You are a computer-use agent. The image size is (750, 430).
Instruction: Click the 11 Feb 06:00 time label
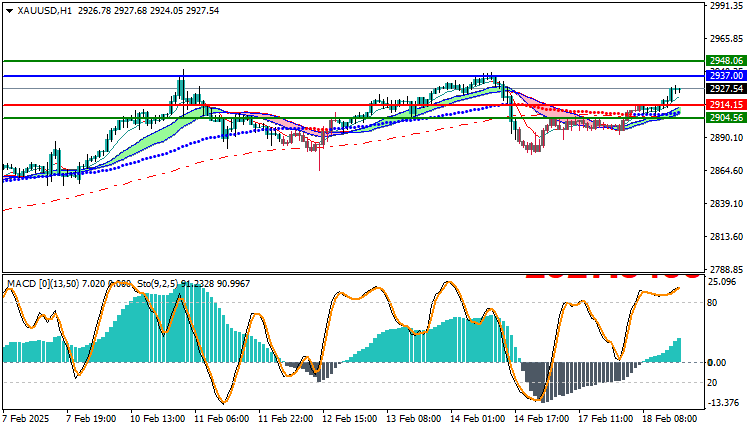pos(221,419)
